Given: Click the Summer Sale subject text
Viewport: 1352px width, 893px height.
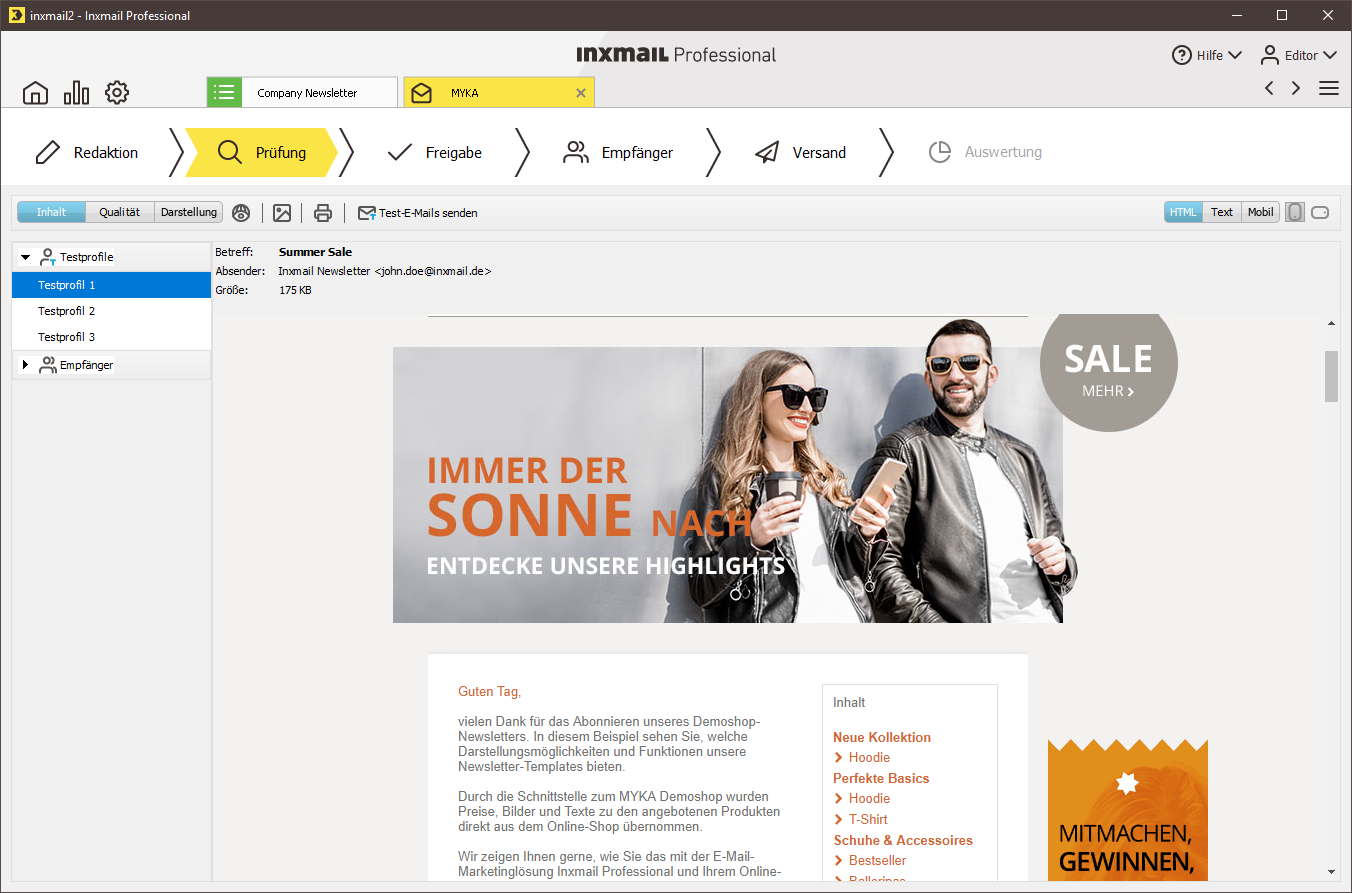Looking at the screenshot, I should [x=315, y=252].
